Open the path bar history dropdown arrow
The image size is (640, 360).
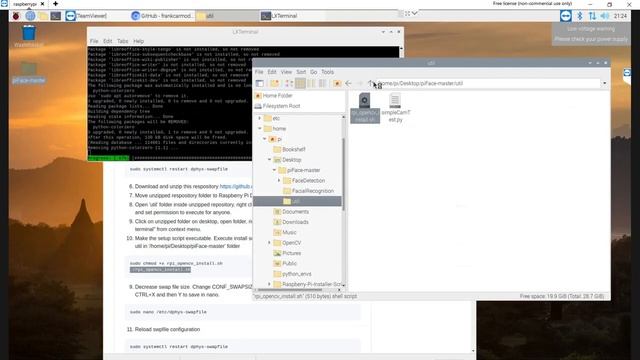click(604, 83)
